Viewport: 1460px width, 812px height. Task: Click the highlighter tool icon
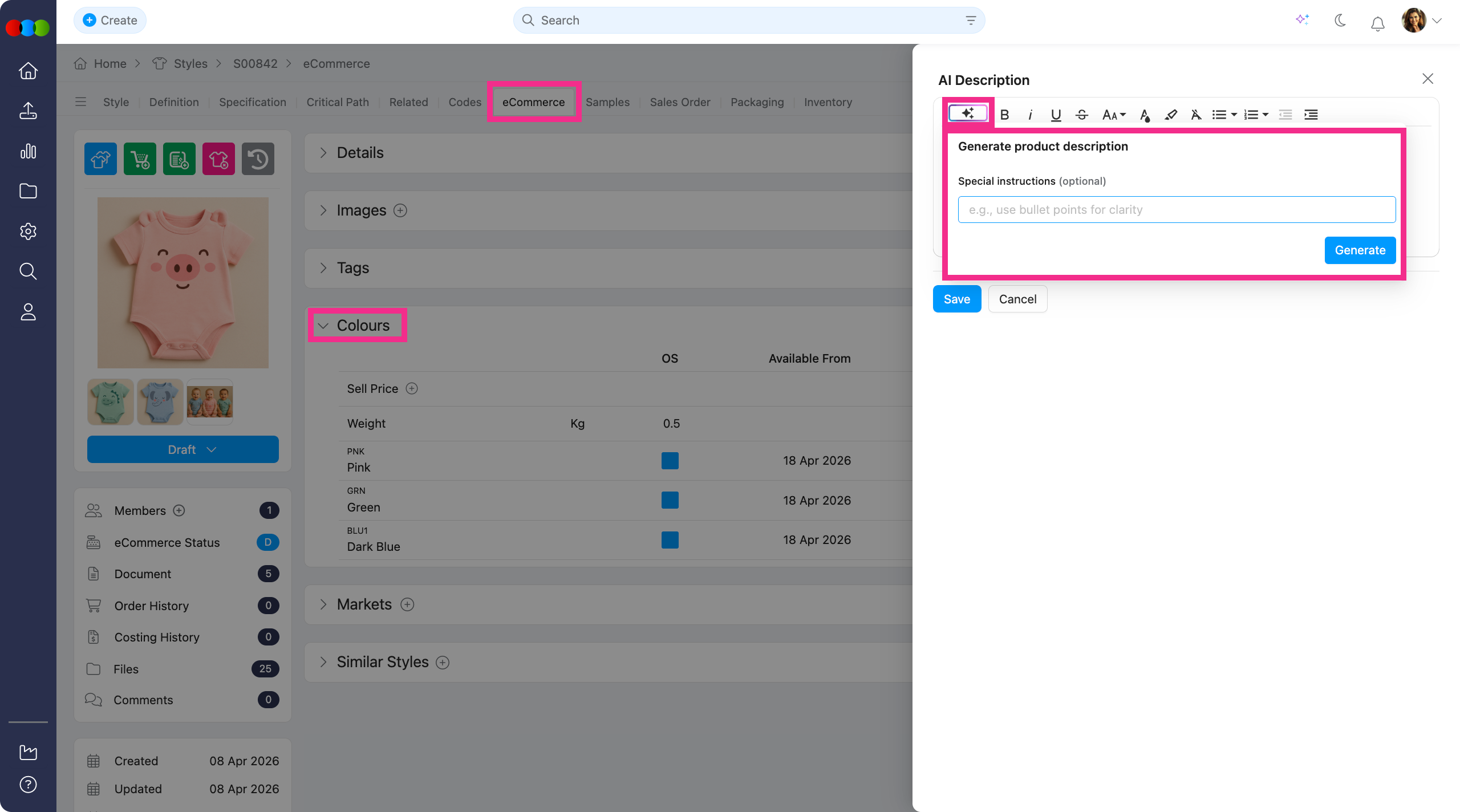(1170, 115)
